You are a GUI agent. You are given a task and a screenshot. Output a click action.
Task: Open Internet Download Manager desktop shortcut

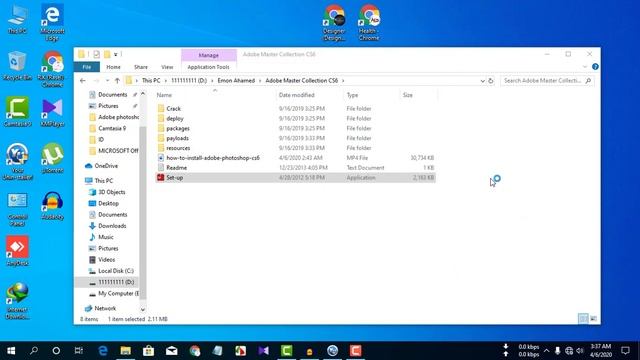tap(17, 301)
